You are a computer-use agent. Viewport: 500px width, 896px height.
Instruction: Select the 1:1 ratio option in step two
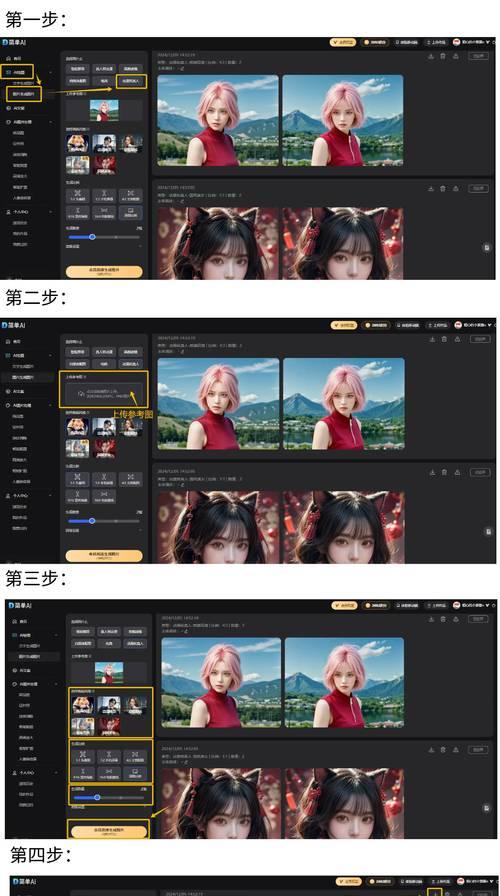point(78,480)
